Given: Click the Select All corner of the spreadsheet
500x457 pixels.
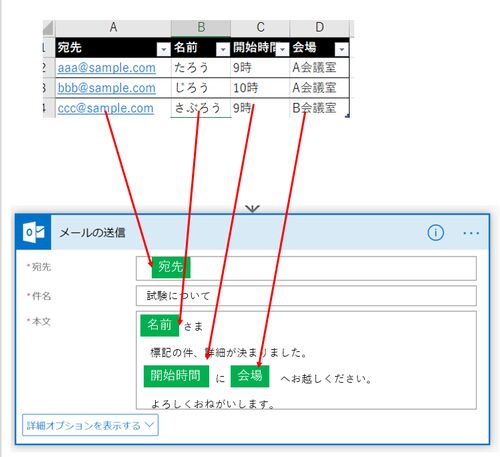Looking at the screenshot, I should (x=49, y=28).
